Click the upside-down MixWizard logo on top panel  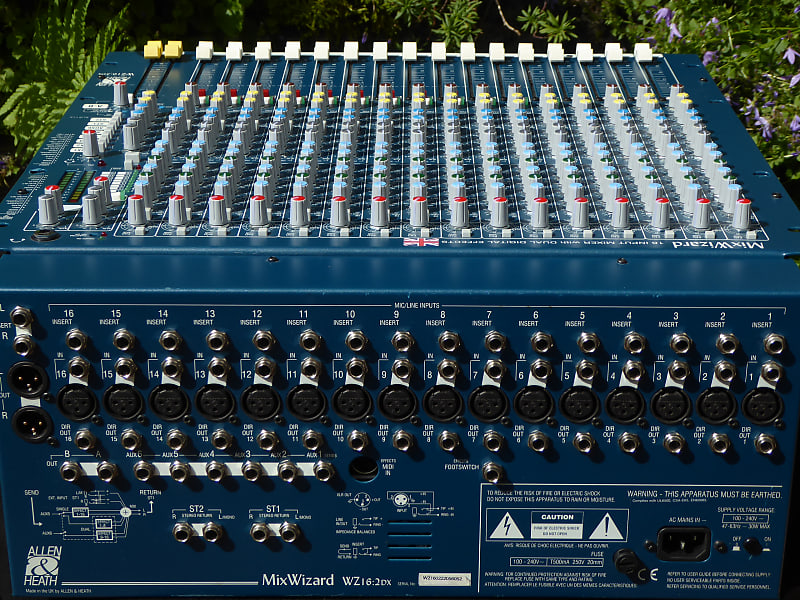[719, 245]
